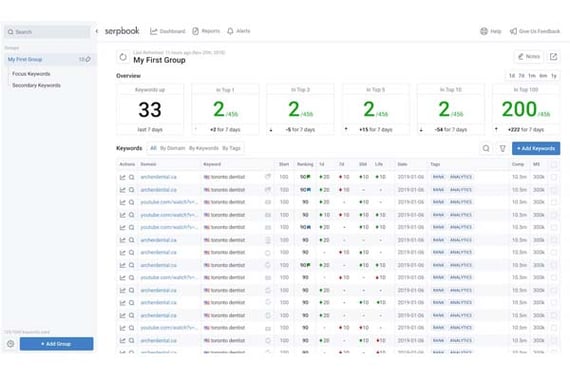Click the ANALYTICS tag in first row
Viewport: 570px width, 380px height.
pos(461,177)
